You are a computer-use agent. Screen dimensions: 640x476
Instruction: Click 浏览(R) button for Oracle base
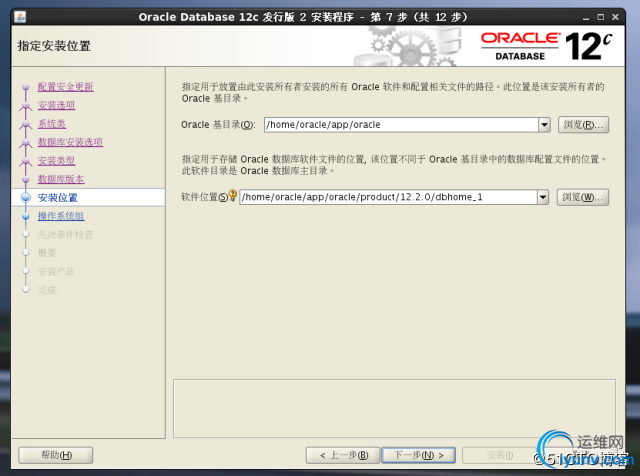coord(583,125)
